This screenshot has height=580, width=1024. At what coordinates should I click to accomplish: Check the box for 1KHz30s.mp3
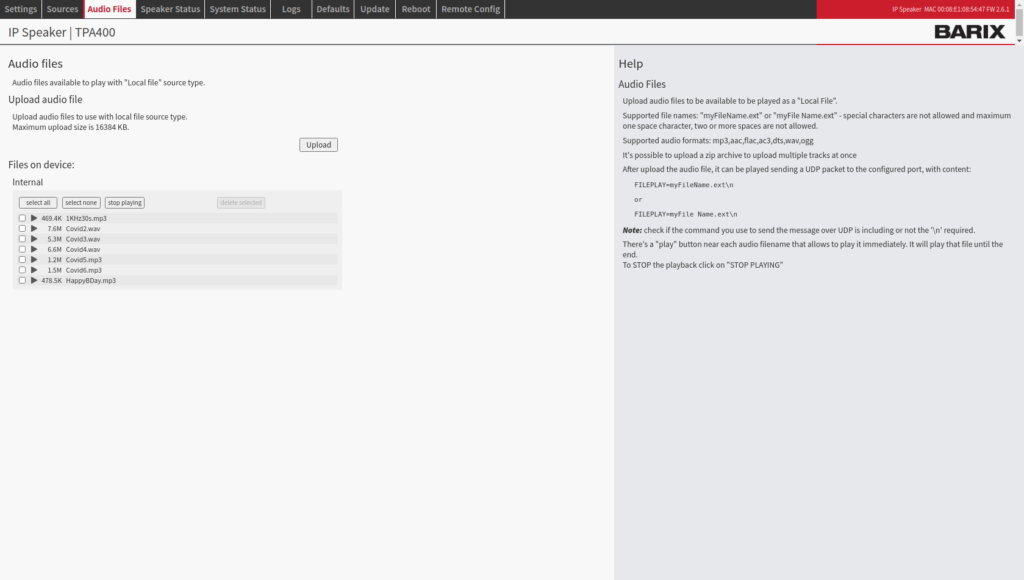coord(22,218)
